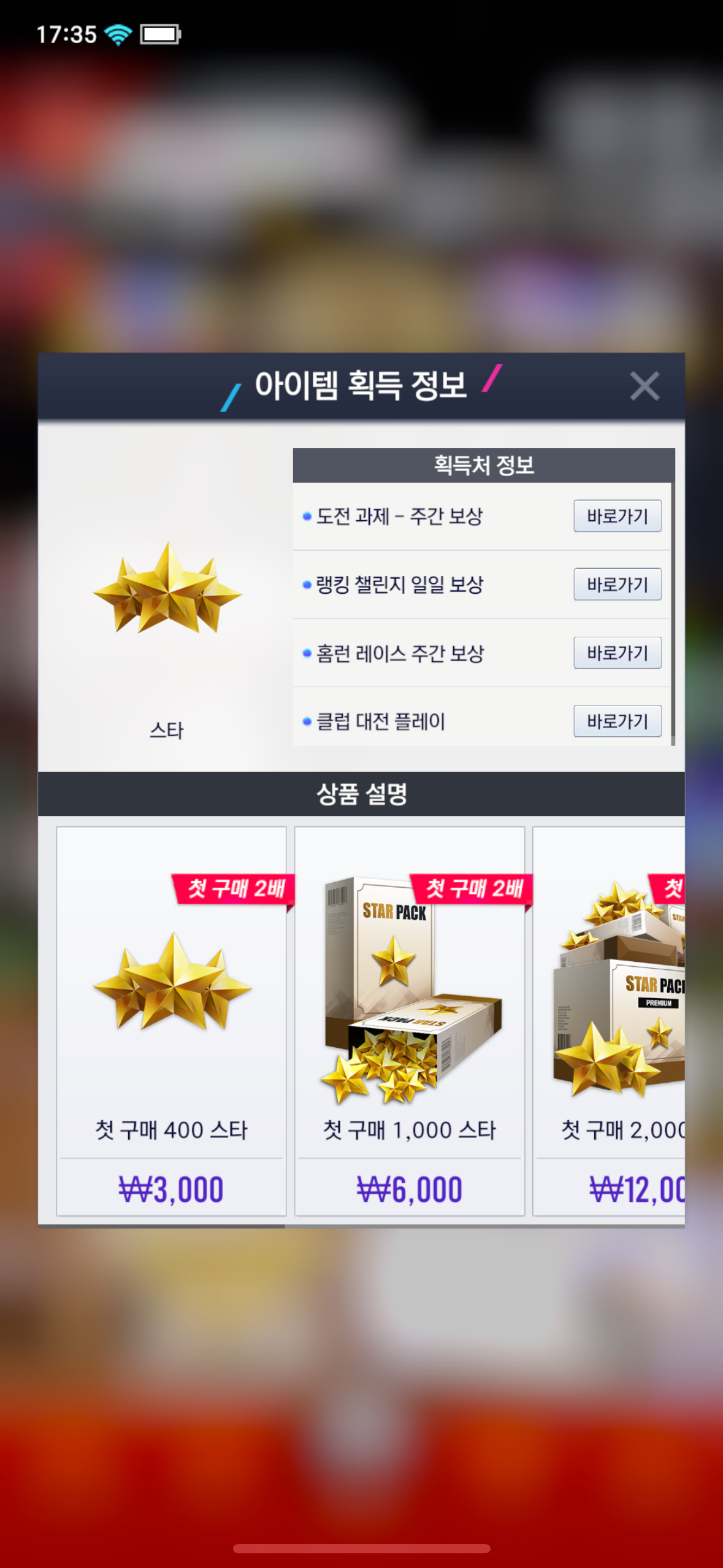Open 랭킹 챌린지 일일 보상 shortcut button
The image size is (723, 1568).
[x=617, y=584]
